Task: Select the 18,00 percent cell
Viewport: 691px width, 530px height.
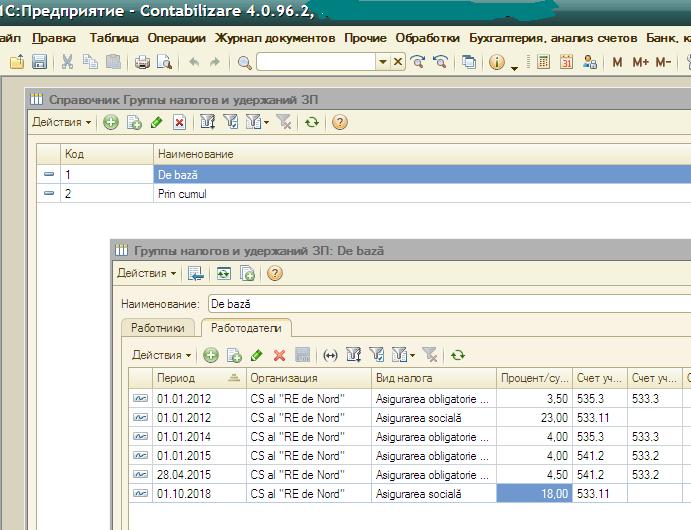Action: point(534,493)
